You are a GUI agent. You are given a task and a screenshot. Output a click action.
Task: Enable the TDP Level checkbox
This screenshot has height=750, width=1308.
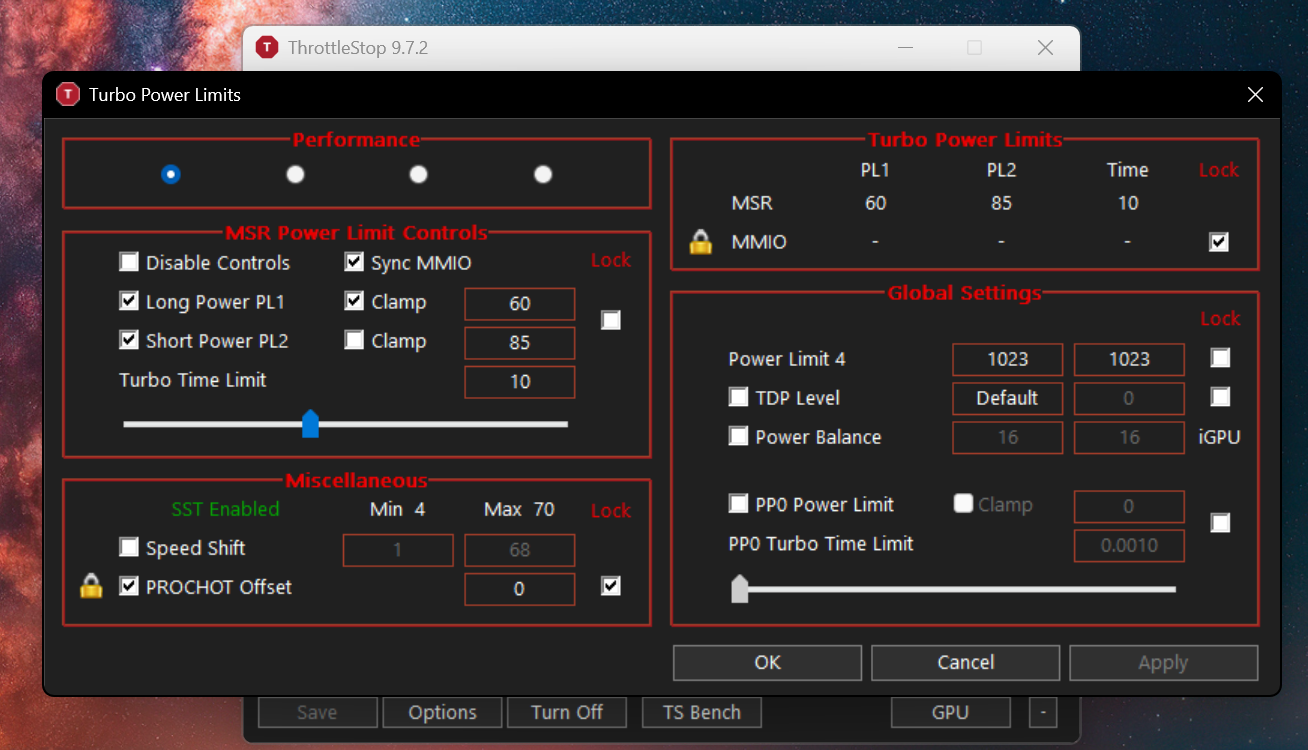[x=738, y=397]
